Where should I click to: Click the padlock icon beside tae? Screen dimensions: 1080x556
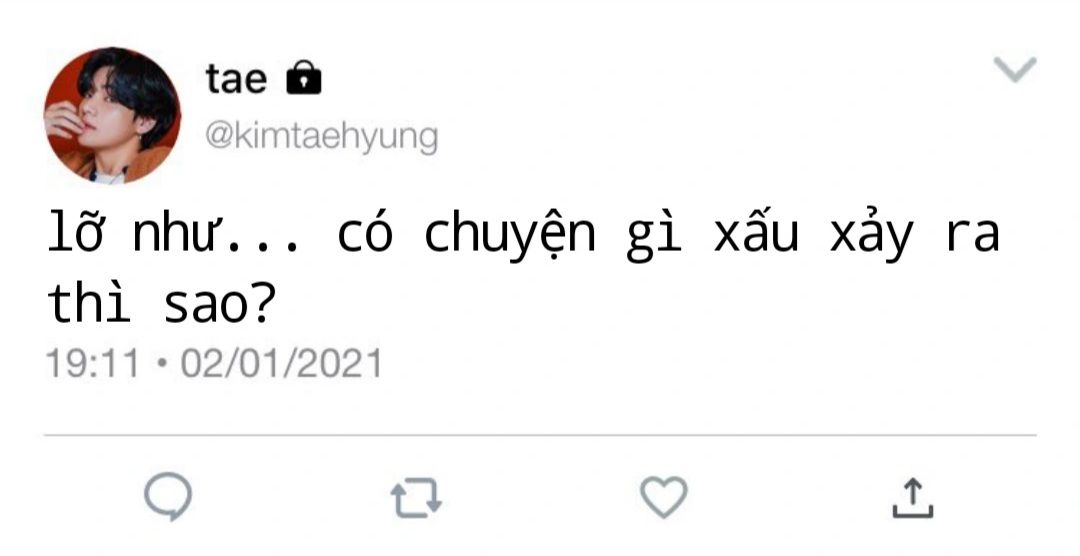point(304,77)
